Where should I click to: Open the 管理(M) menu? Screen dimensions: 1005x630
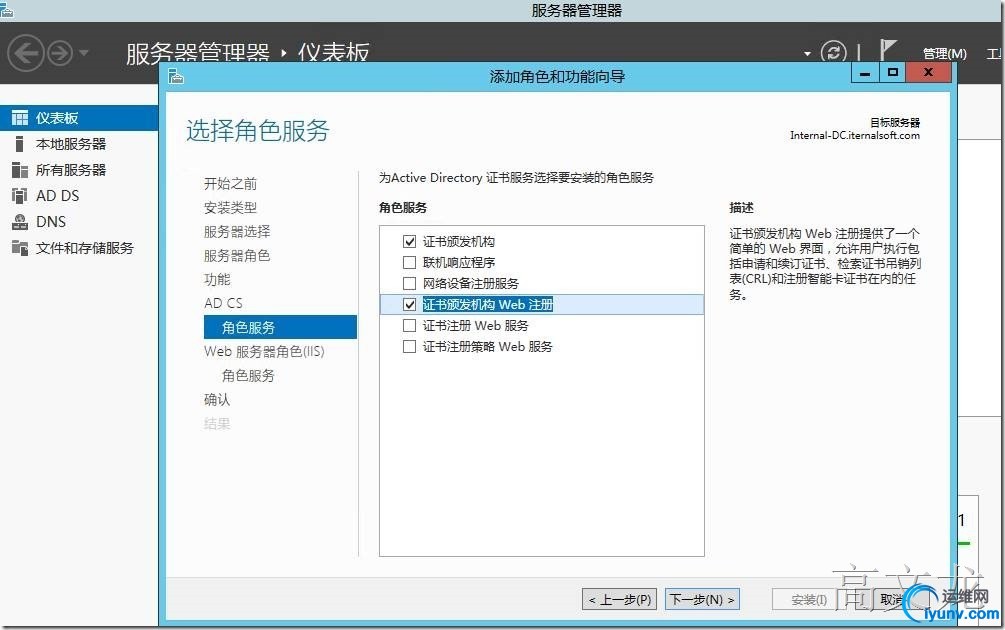[x=944, y=54]
